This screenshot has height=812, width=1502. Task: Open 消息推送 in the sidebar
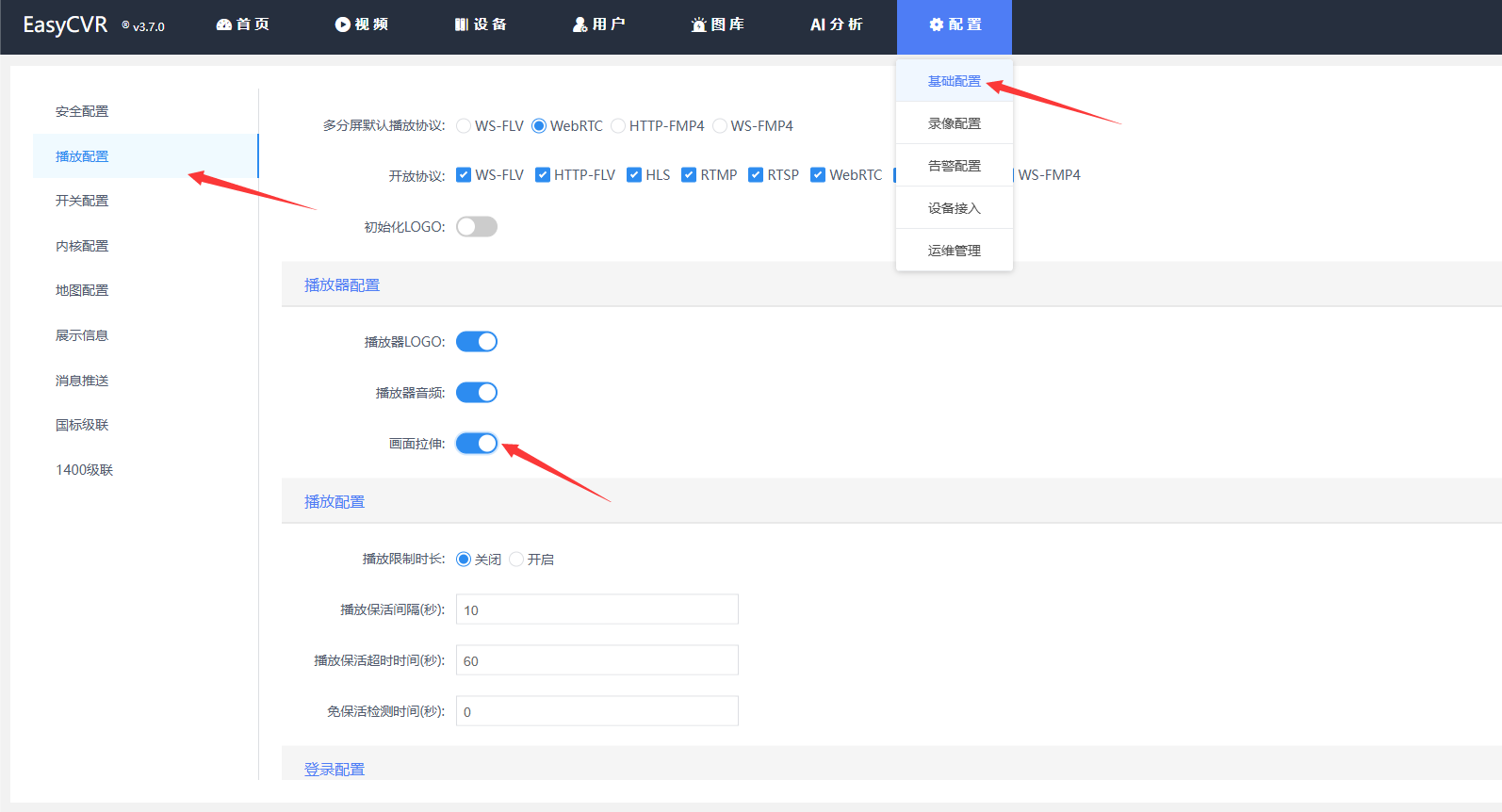(x=145, y=381)
